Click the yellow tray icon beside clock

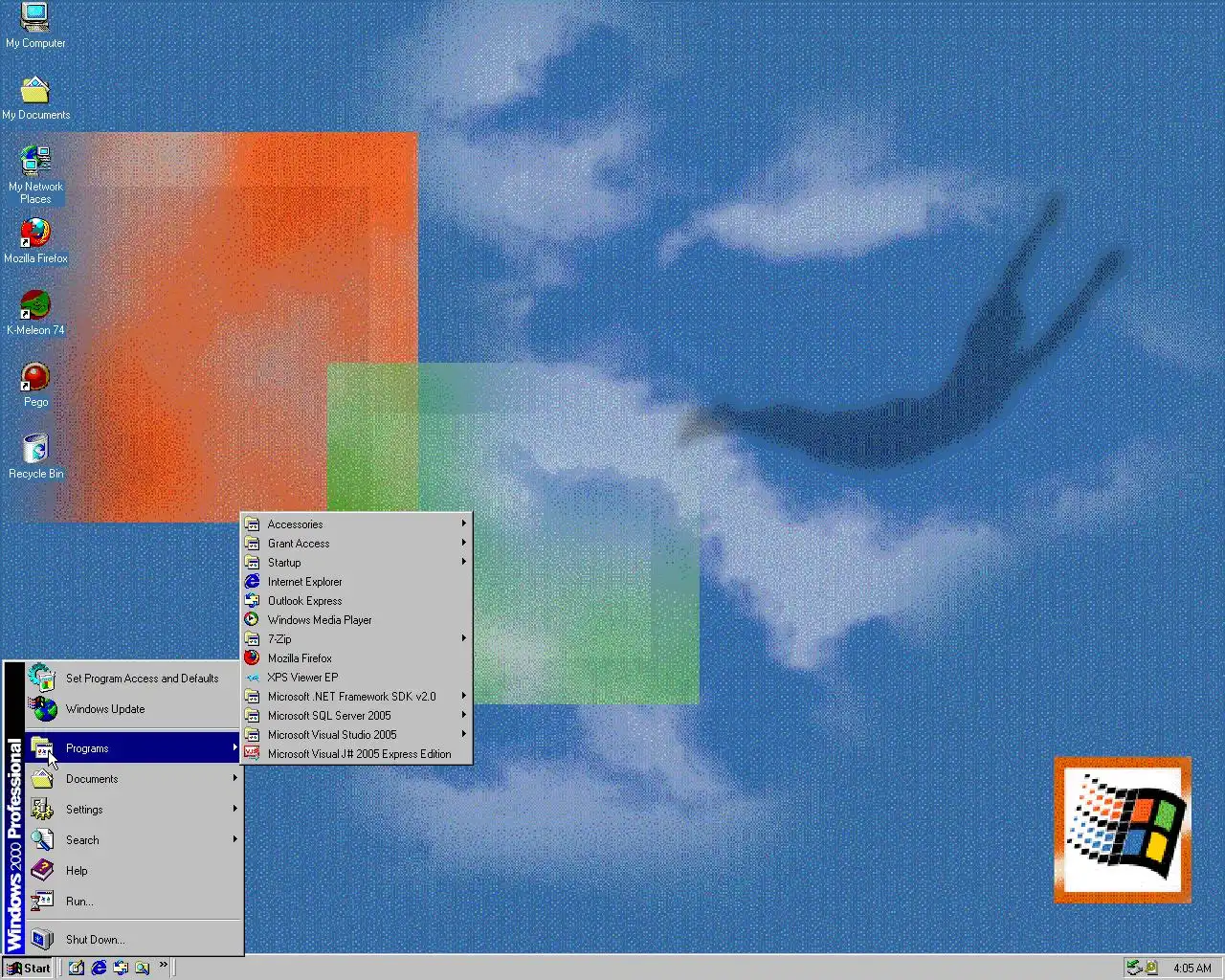point(1151,968)
